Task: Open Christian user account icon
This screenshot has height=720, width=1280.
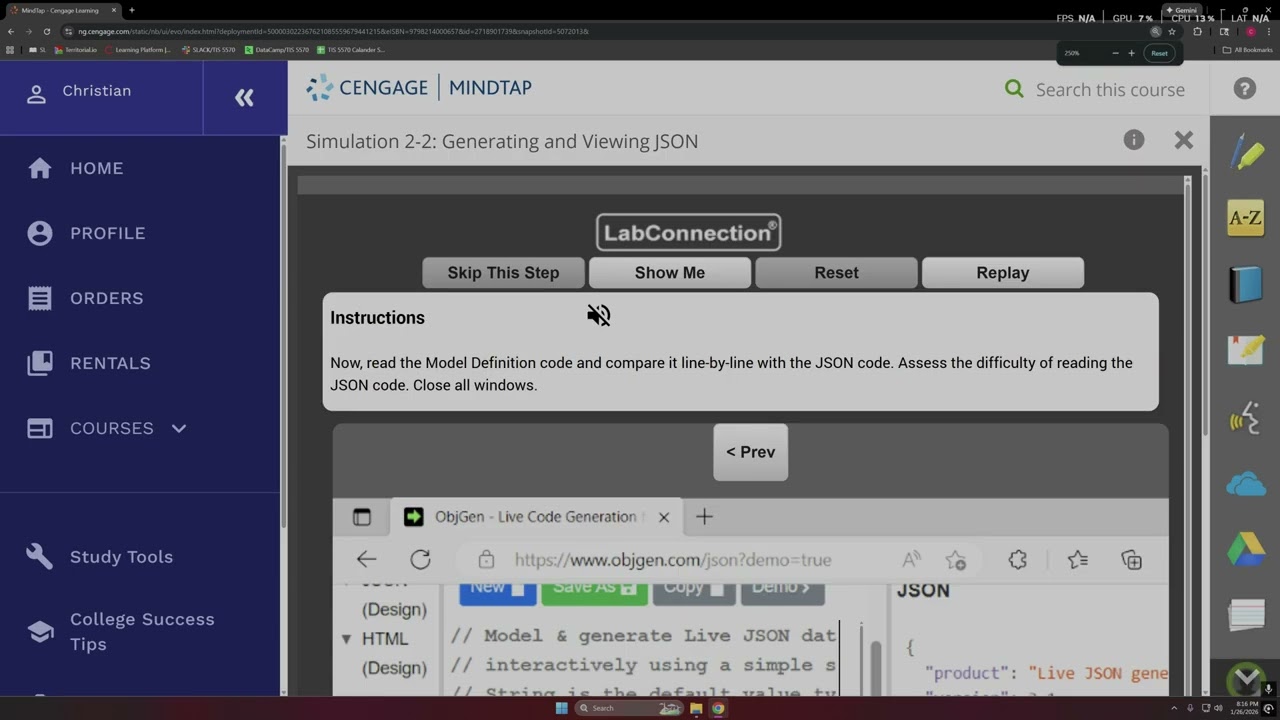Action: pyautogui.click(x=37, y=94)
